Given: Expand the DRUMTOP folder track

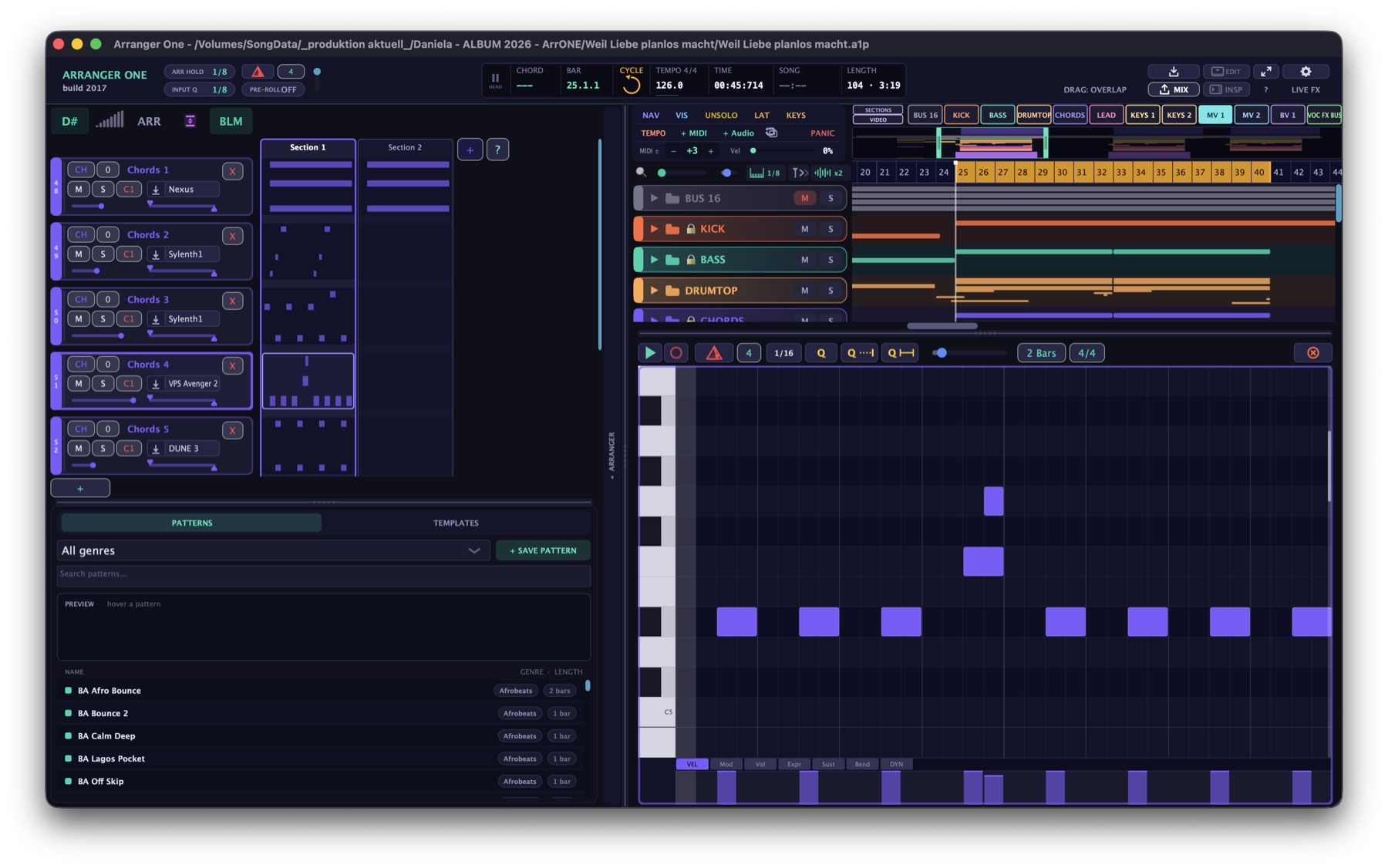Looking at the screenshot, I should coord(654,291).
